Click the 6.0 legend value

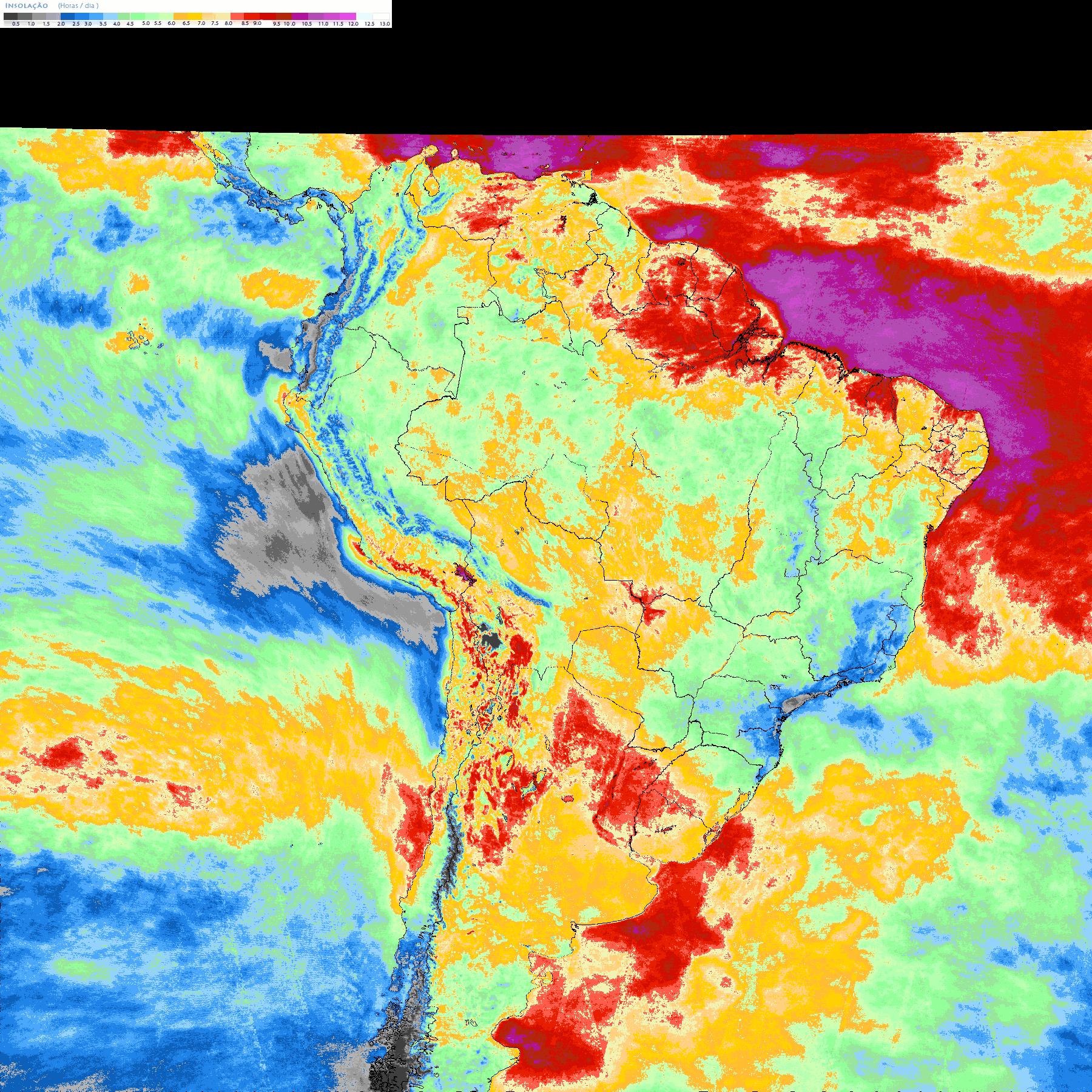point(172,24)
